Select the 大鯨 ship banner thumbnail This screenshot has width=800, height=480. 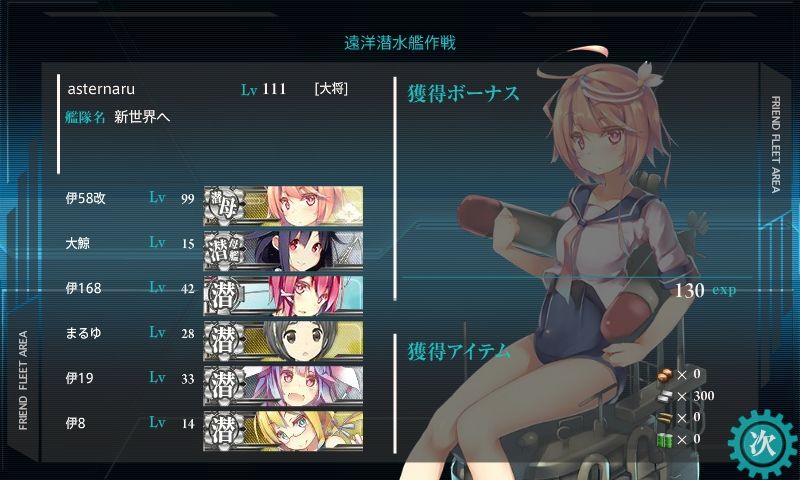pyautogui.click(x=283, y=250)
